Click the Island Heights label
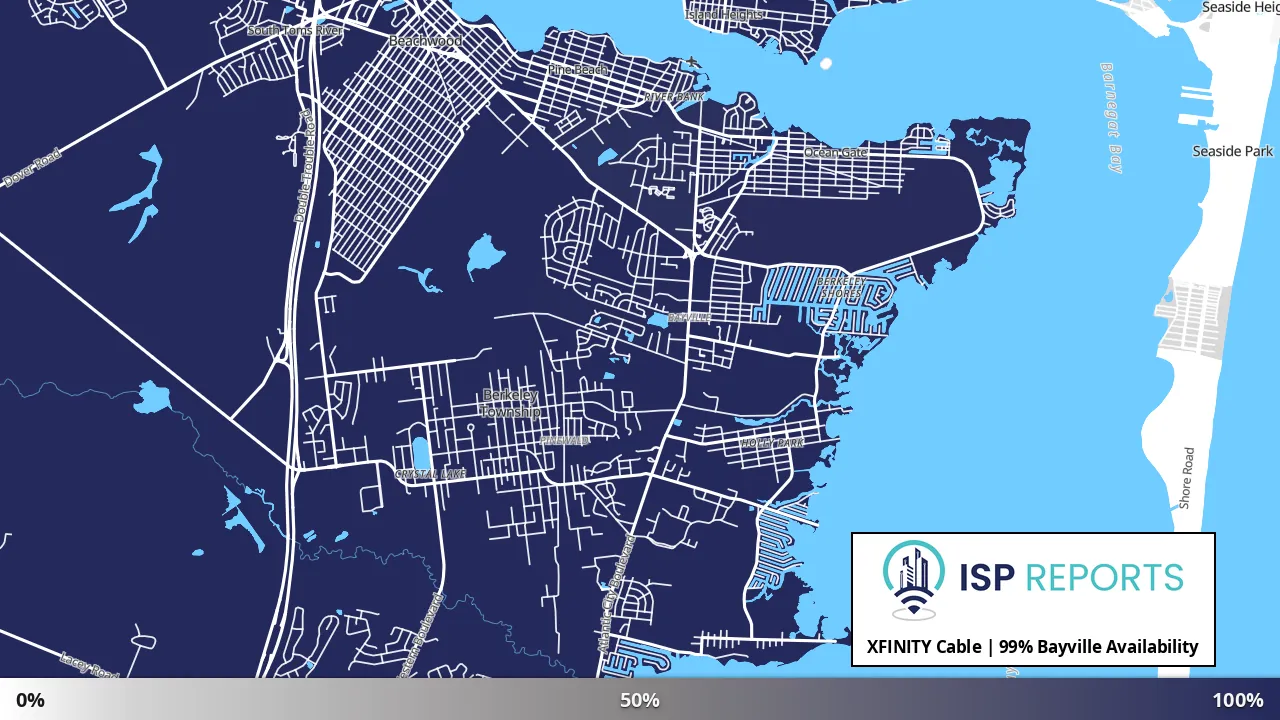The image size is (1280, 720). pyautogui.click(x=724, y=14)
